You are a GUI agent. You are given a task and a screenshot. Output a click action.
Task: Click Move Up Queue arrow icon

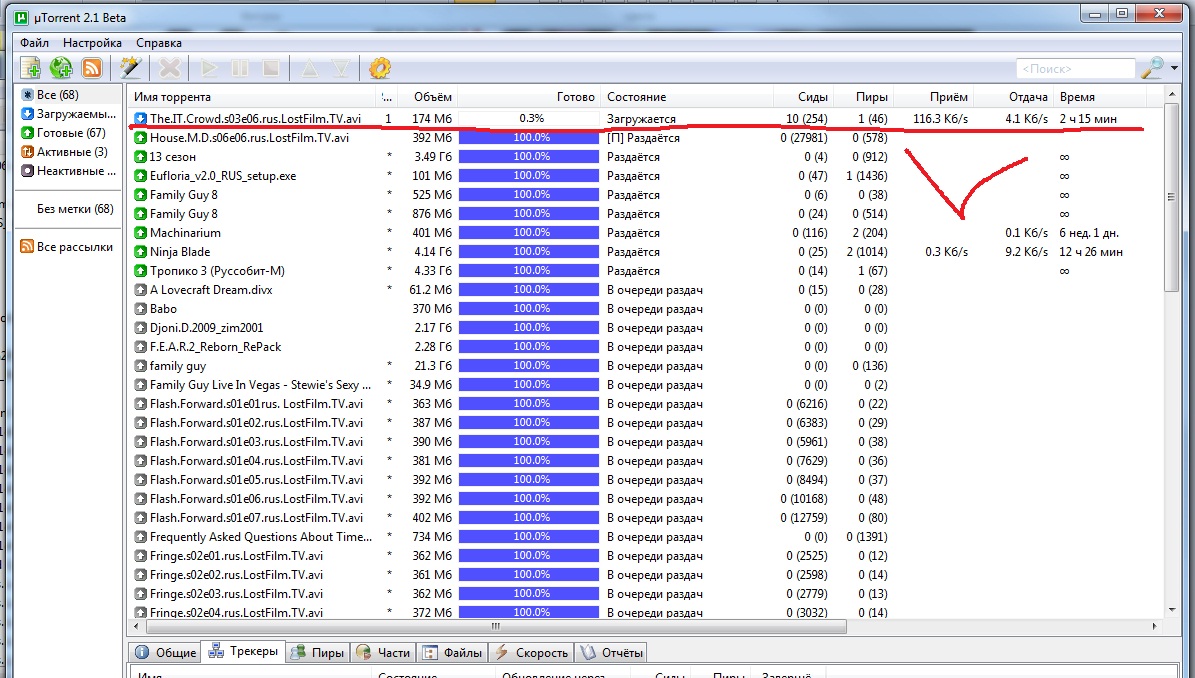[309, 69]
